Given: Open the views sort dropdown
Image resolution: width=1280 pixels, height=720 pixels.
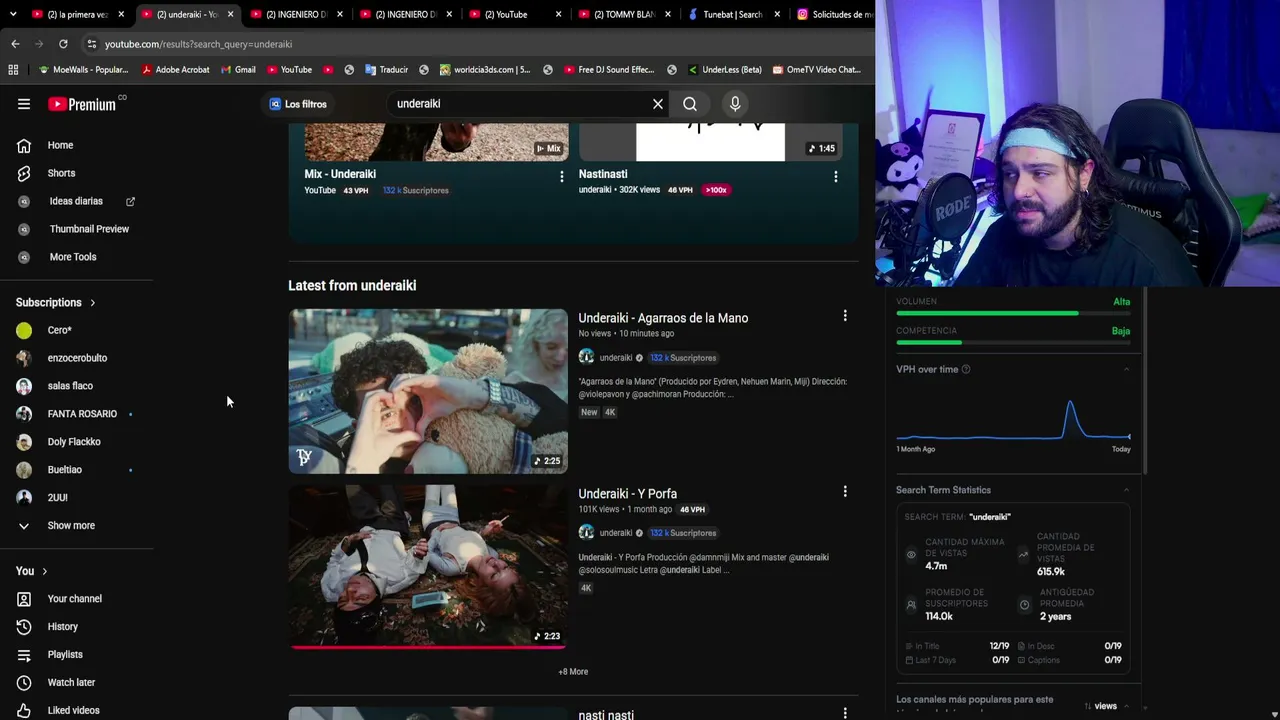Looking at the screenshot, I should (1108, 706).
